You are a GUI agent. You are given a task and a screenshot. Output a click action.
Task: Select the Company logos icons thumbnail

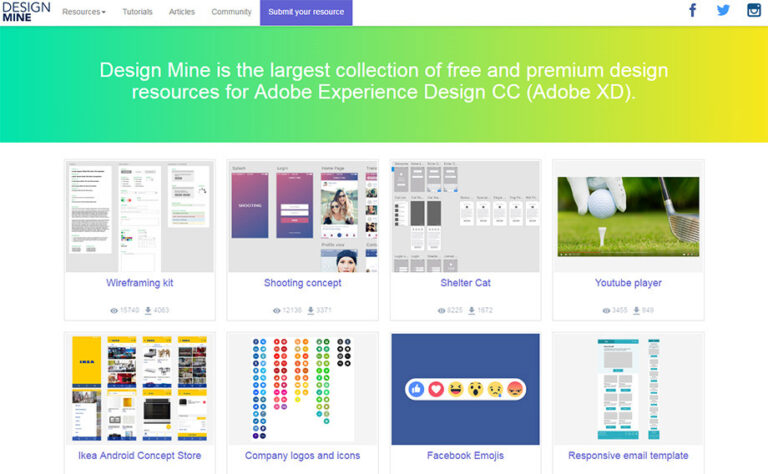pos(303,389)
